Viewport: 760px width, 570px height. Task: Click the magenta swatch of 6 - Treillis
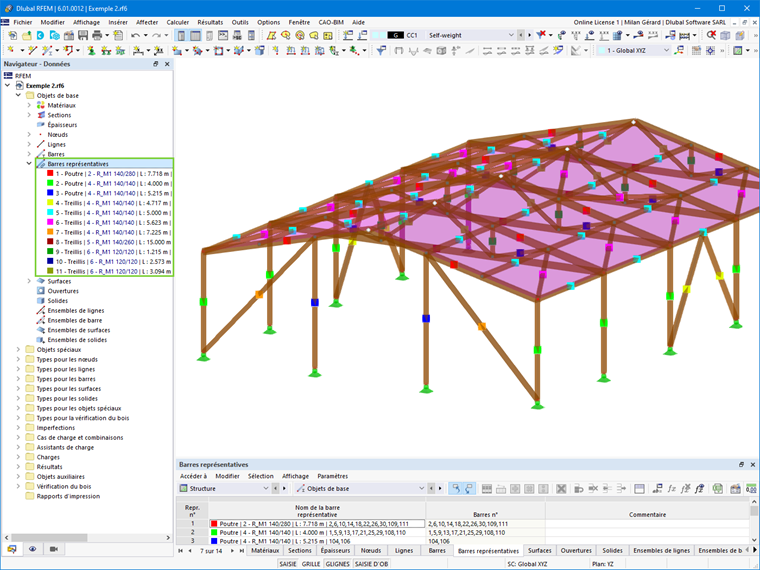tap(50, 222)
